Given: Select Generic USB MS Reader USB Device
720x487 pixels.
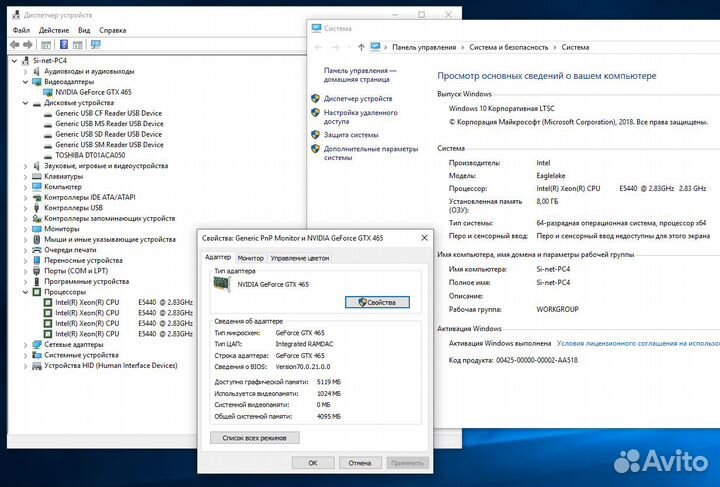Looking at the screenshot, I should 109,124.
